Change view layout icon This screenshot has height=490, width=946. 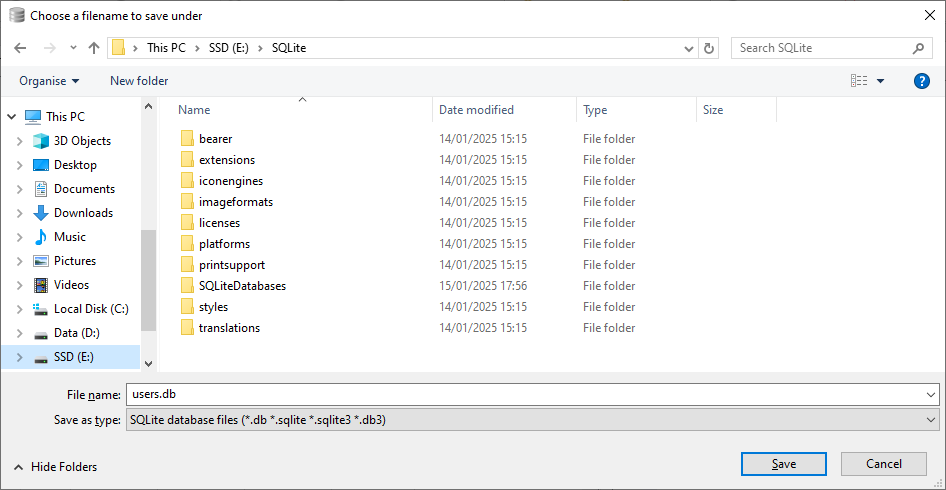coord(859,81)
